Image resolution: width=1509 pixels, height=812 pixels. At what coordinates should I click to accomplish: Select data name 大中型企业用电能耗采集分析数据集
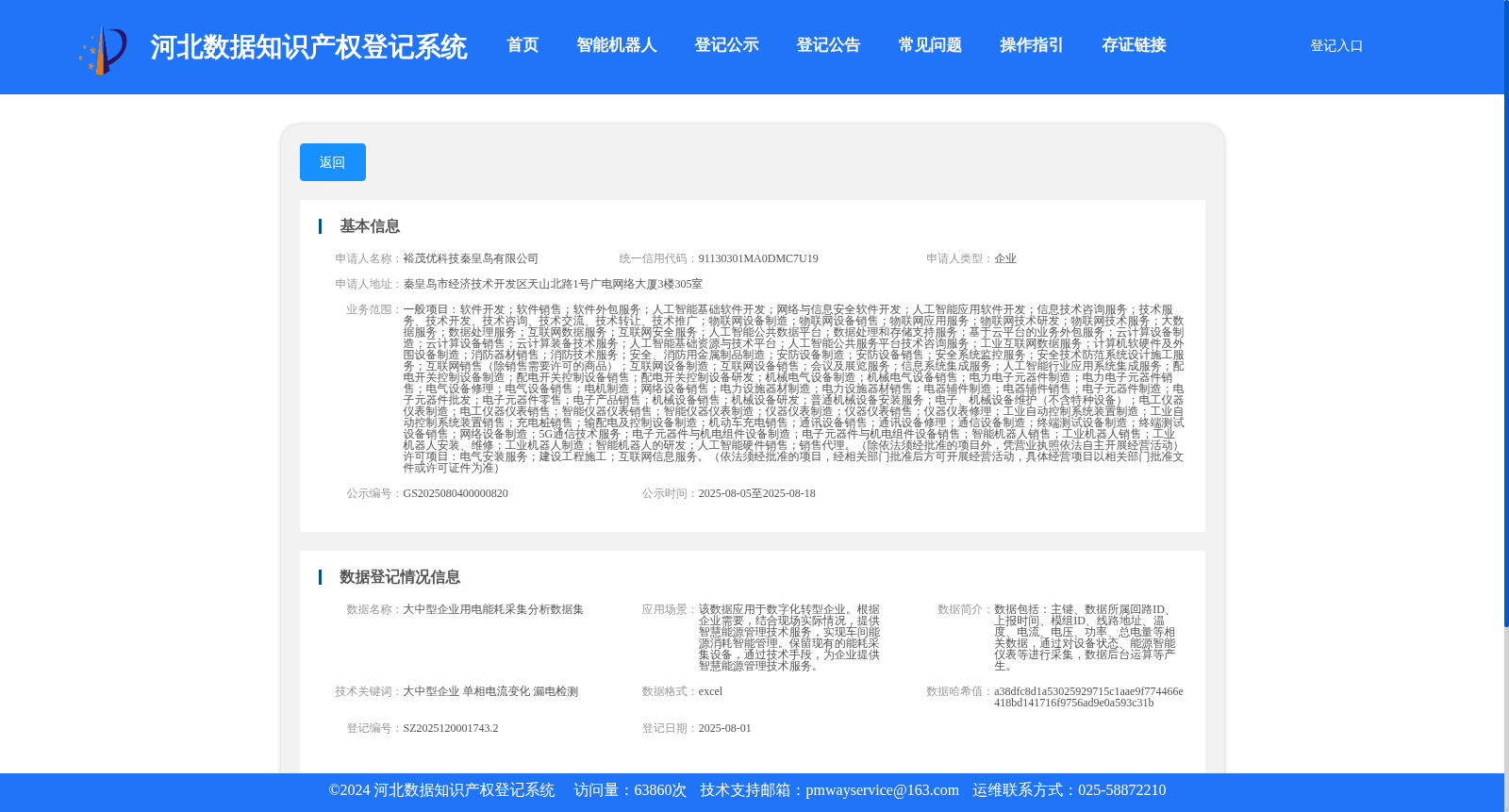[493, 609]
